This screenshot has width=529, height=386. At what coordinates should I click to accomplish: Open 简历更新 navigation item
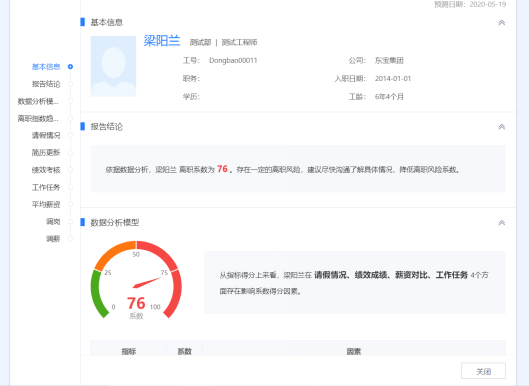click(46, 153)
